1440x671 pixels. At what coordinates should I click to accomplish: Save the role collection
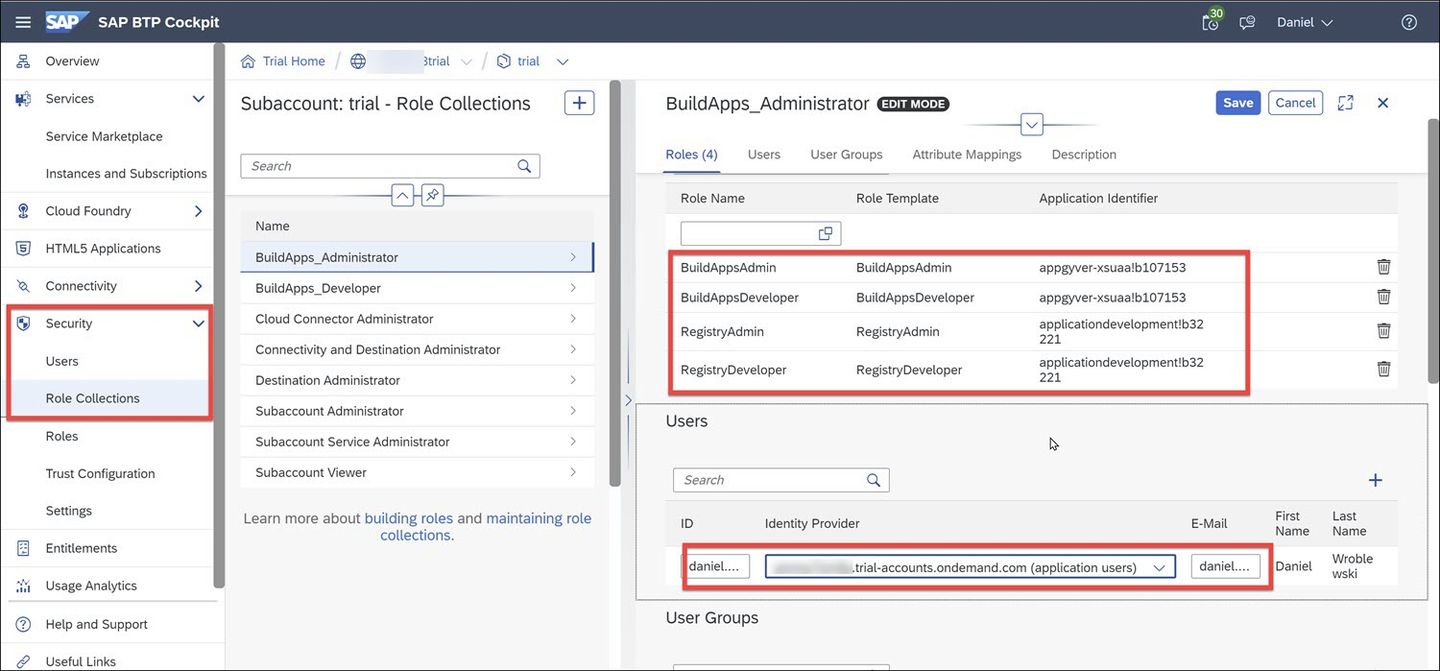1238,103
